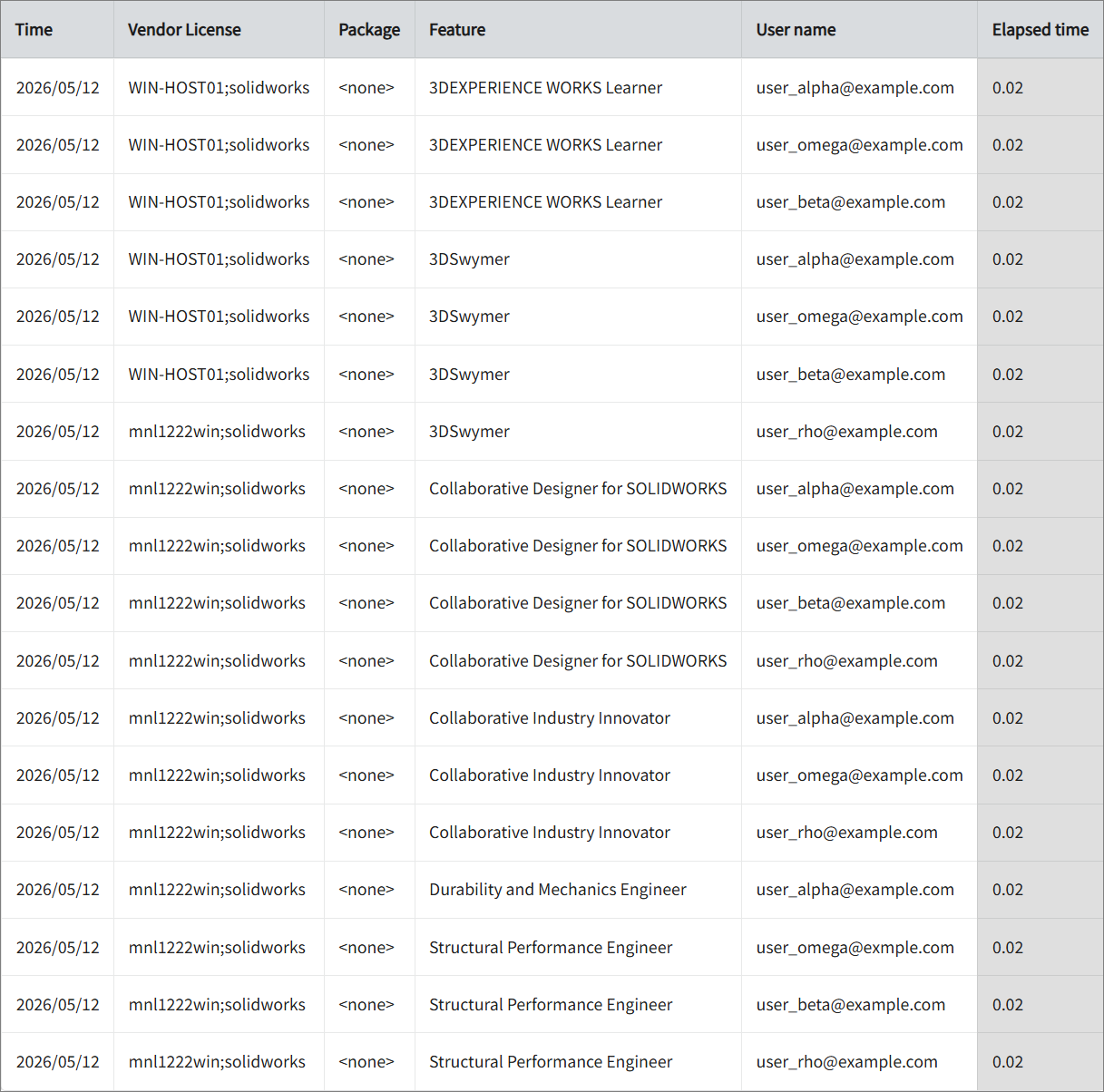Image resolution: width=1104 pixels, height=1092 pixels.
Task: Click the date in the Durability and Mechanics Engineer row
Action: pos(58,890)
